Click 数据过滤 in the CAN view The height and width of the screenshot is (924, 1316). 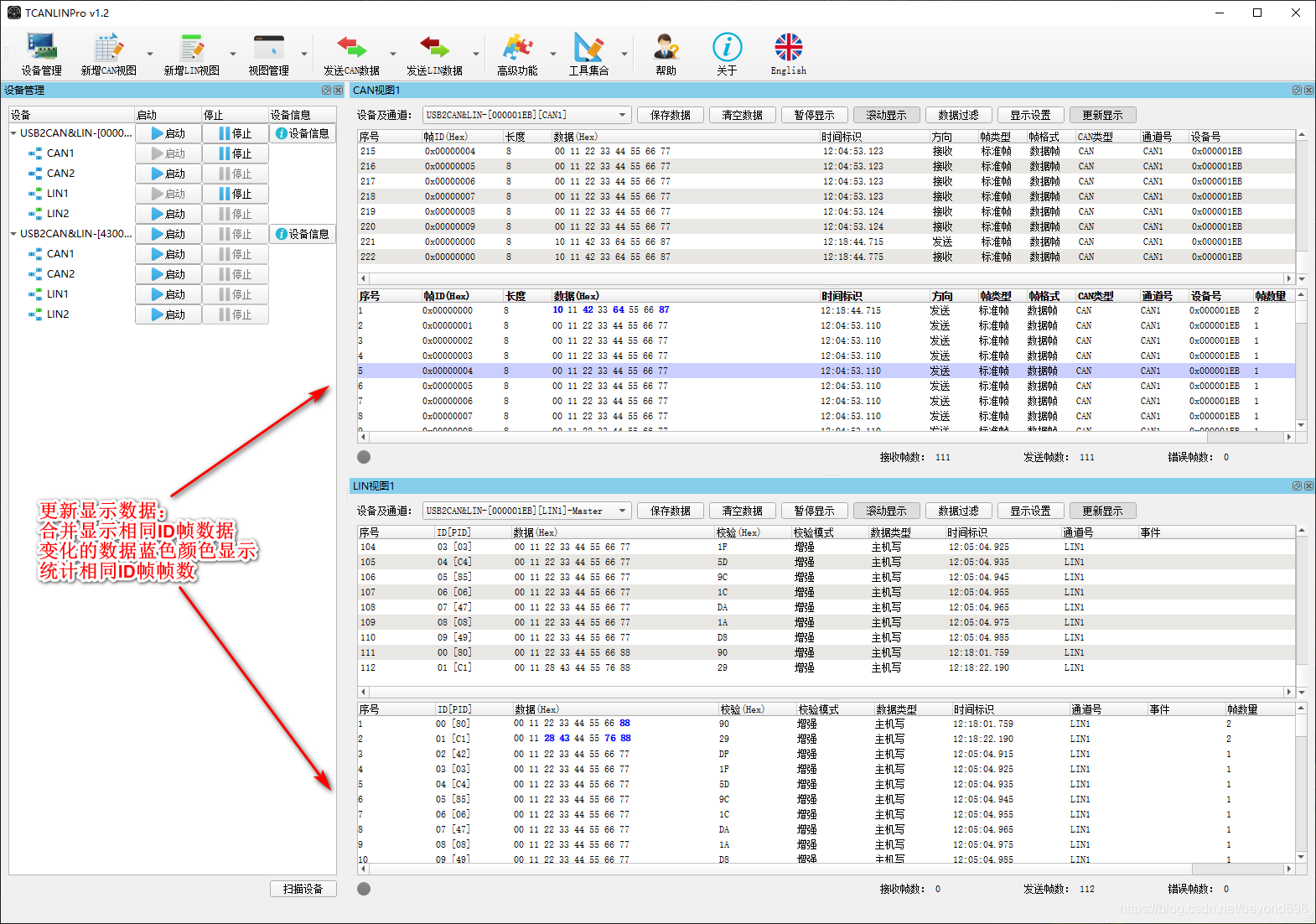[x=958, y=115]
